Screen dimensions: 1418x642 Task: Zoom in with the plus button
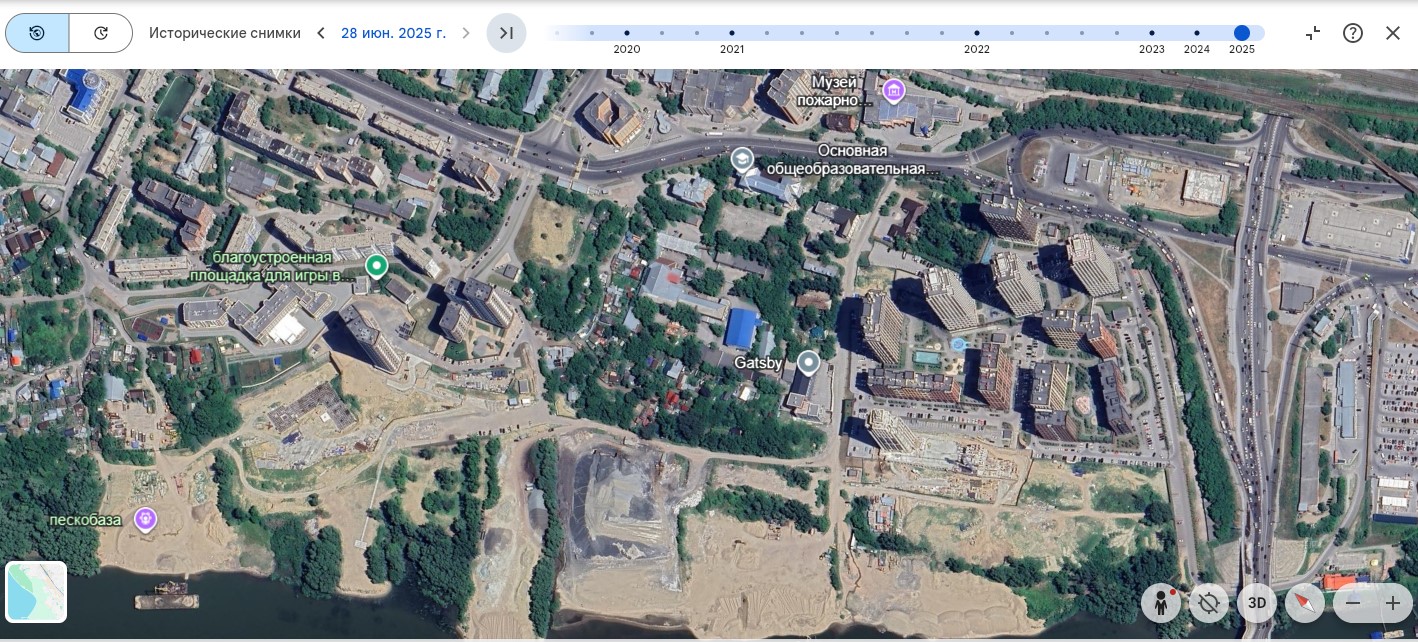(x=1392, y=603)
